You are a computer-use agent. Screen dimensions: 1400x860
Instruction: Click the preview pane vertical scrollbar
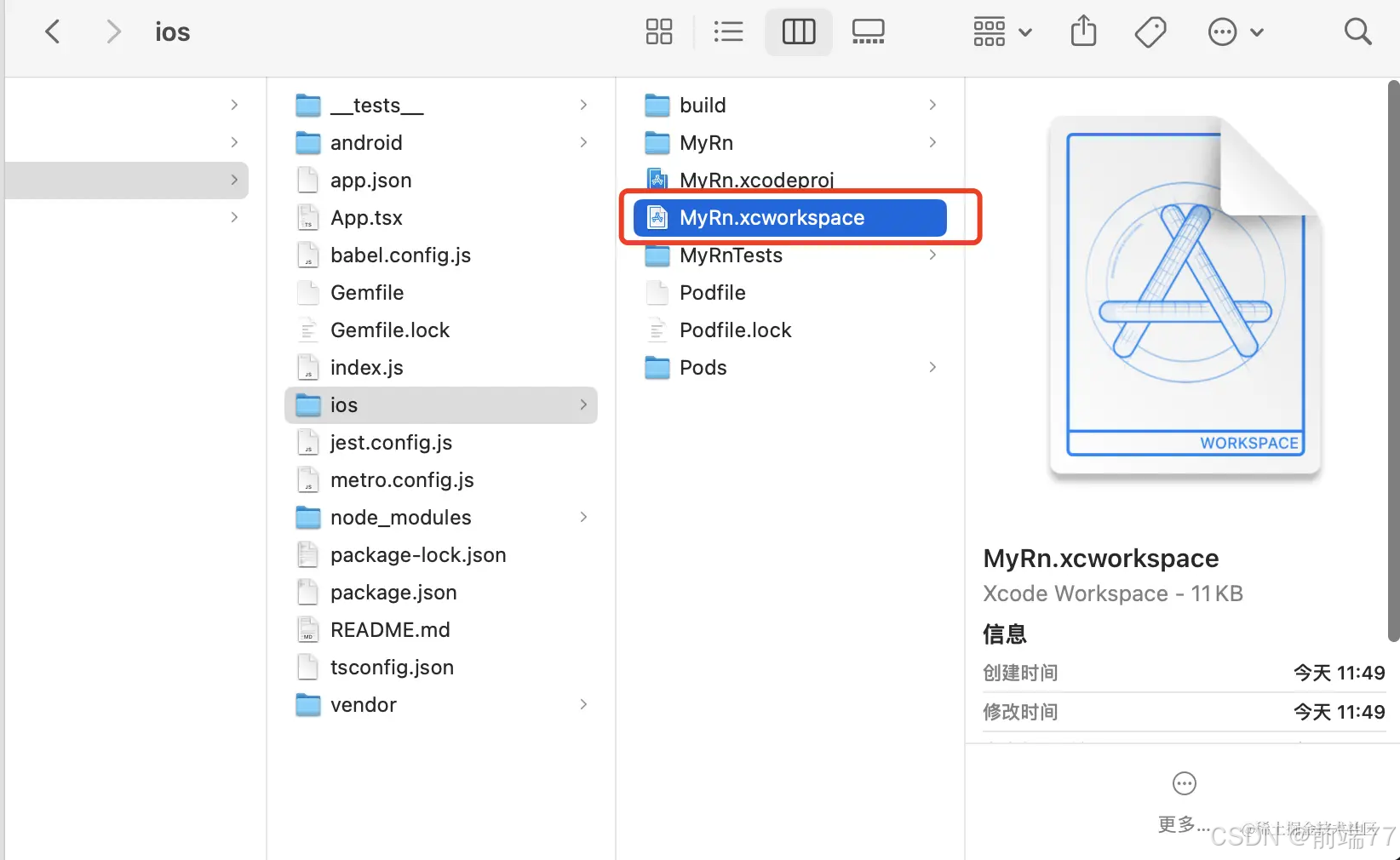(1393, 361)
